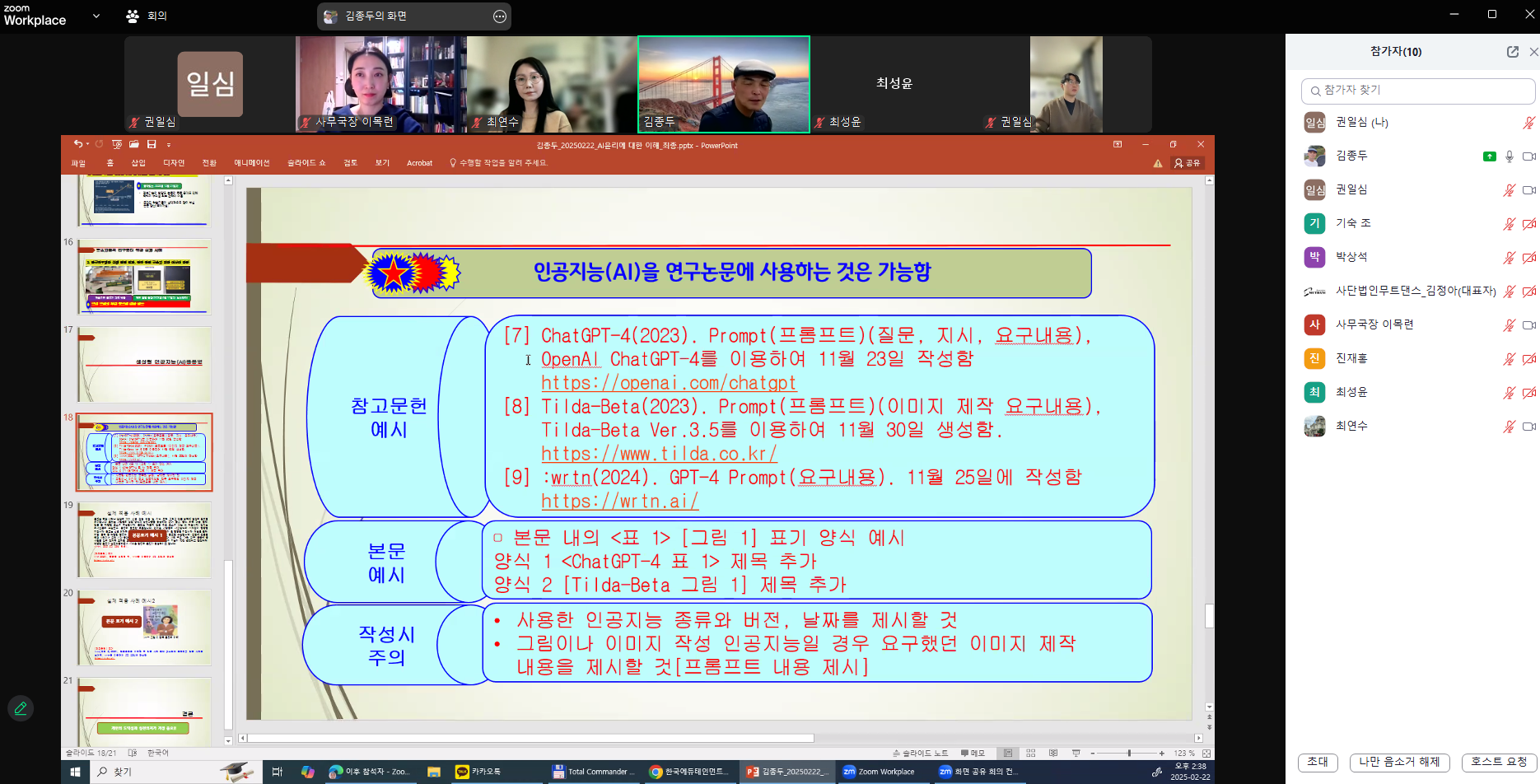
Task: Toggle 김종두 camera icon in participants
Action: tap(1529, 156)
